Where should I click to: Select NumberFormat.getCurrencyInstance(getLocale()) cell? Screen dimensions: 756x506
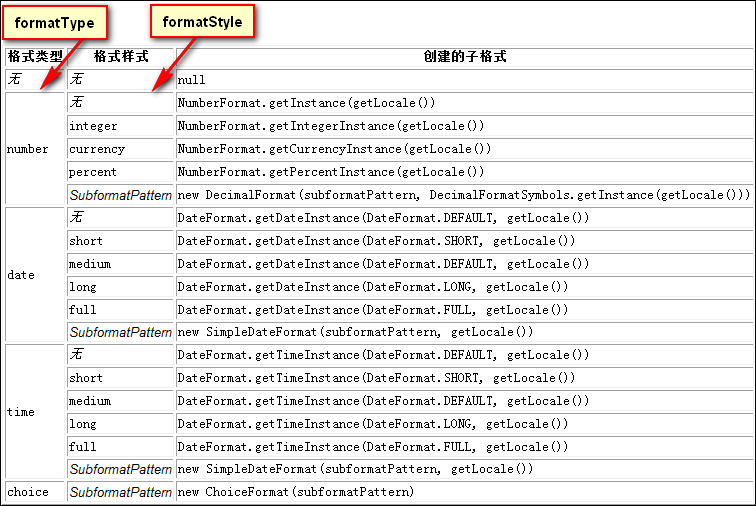pos(465,149)
